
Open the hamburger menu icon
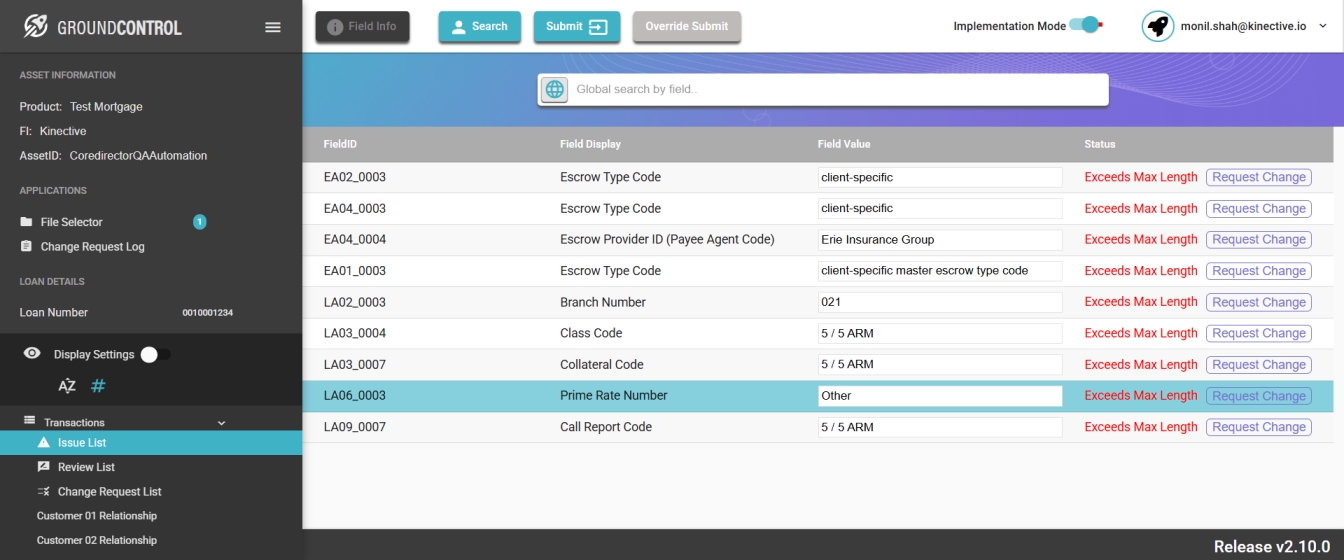273,27
